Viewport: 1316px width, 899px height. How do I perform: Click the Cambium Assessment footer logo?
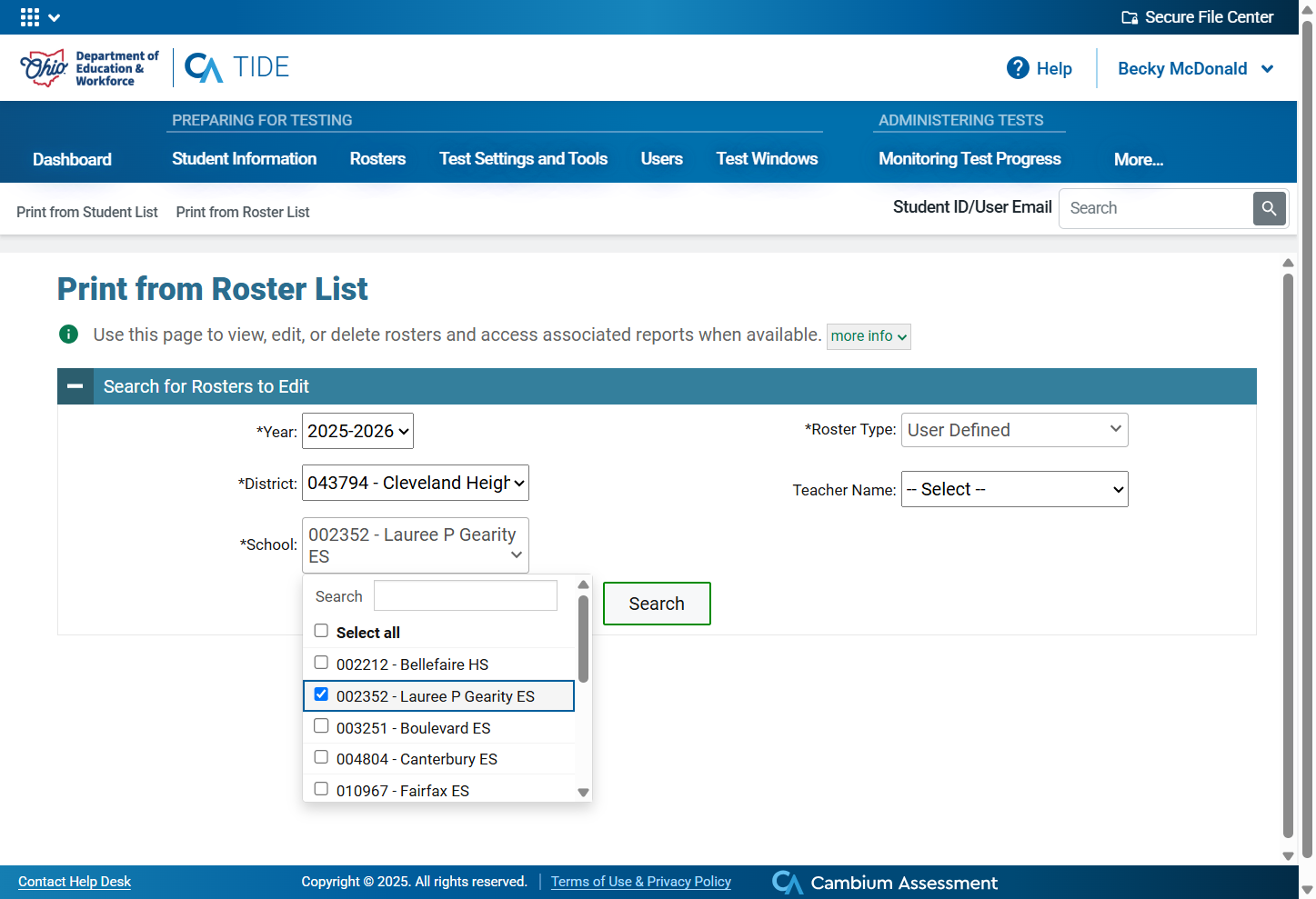[x=885, y=883]
